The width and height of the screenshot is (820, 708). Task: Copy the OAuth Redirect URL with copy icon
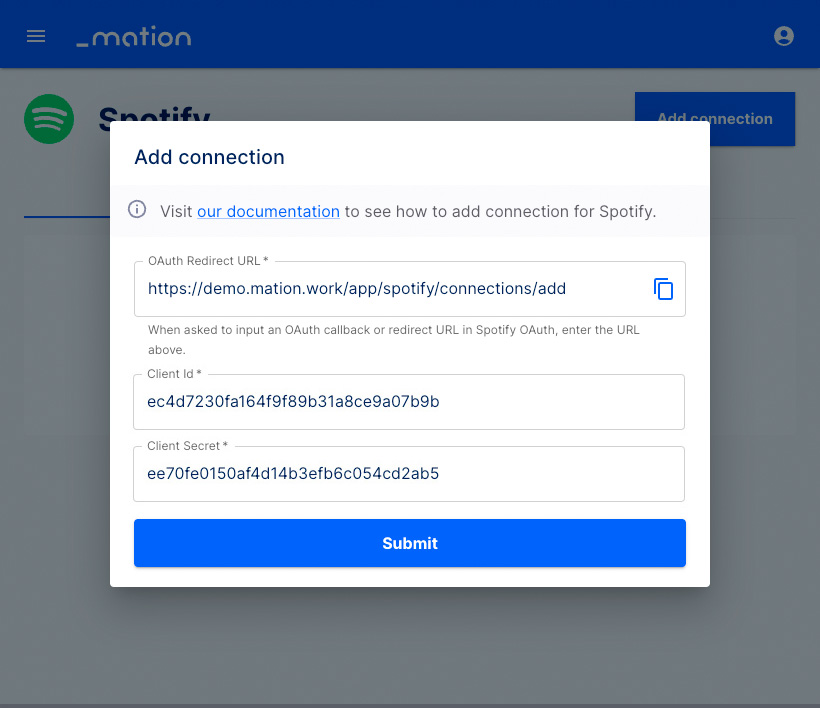pyautogui.click(x=663, y=289)
